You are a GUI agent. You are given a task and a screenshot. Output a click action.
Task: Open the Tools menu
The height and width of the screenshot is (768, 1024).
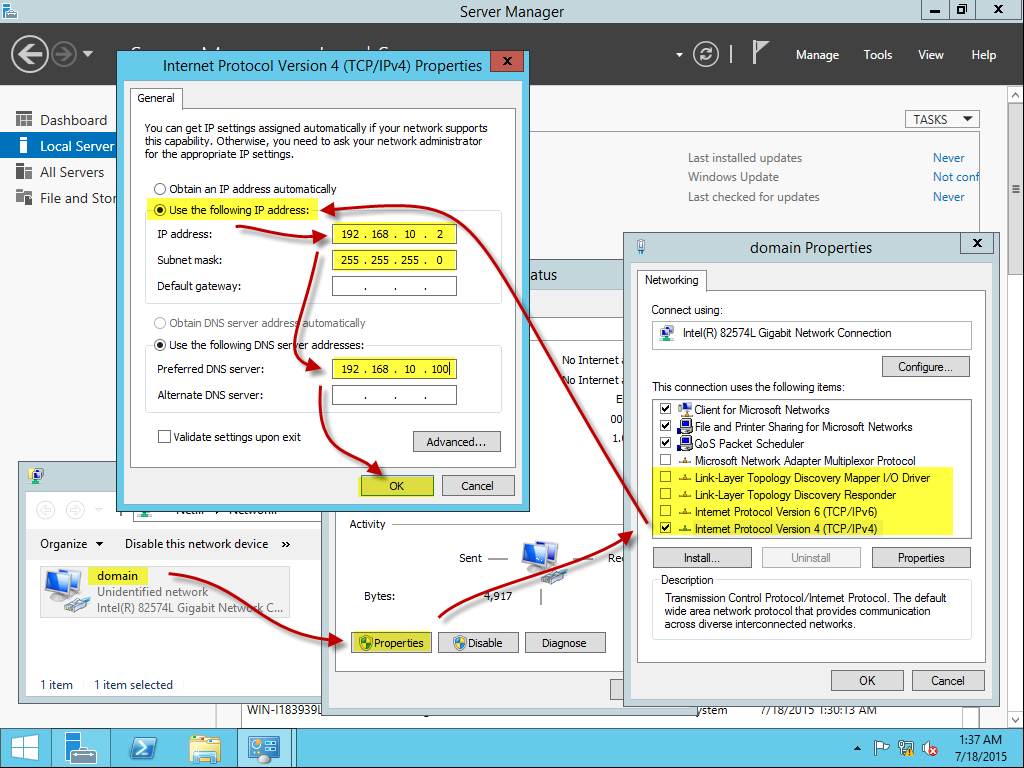[x=878, y=55]
